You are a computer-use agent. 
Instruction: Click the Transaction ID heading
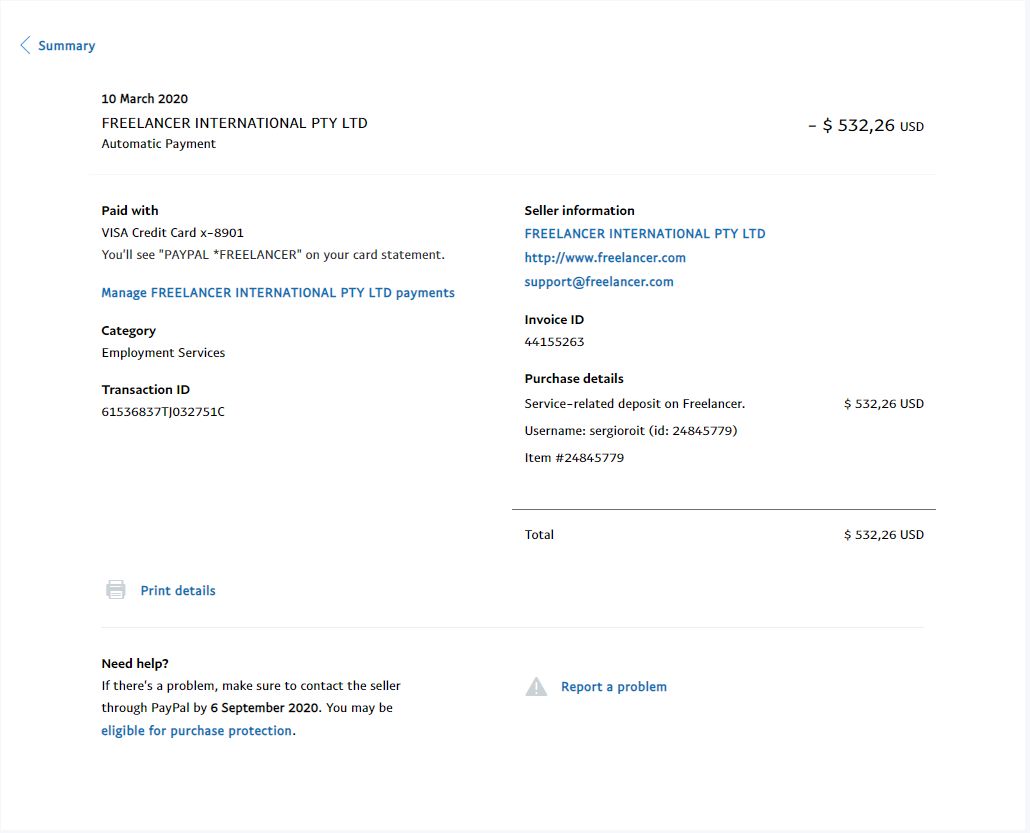[x=146, y=390]
